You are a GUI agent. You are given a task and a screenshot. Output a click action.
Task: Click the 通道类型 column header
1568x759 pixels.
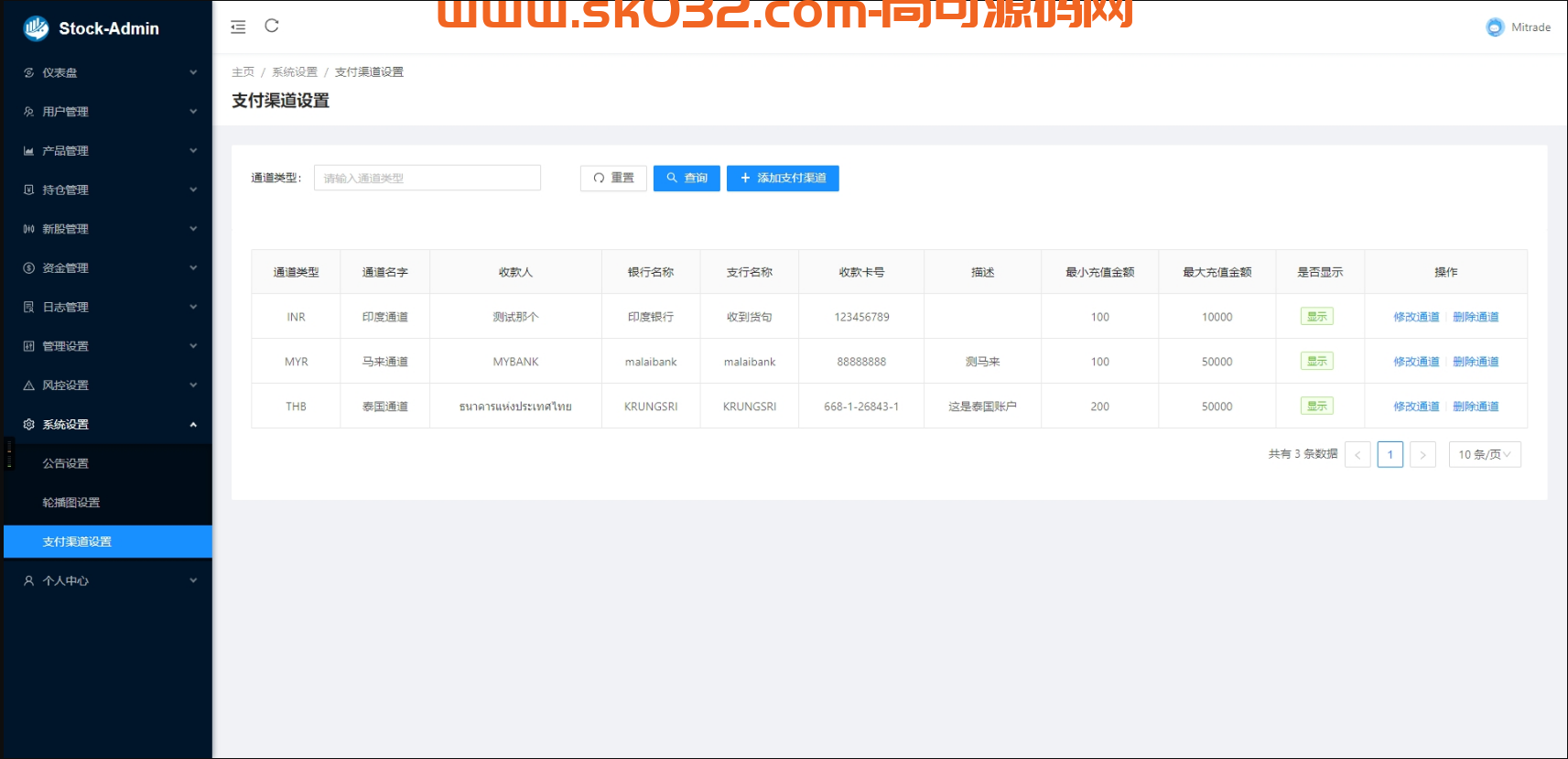tap(296, 272)
